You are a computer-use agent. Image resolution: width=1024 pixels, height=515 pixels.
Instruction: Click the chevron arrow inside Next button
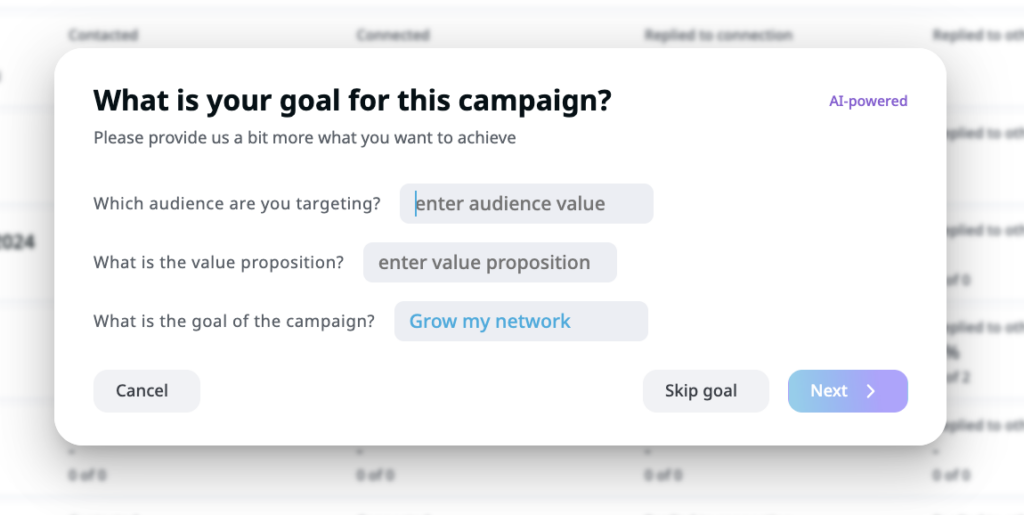point(871,391)
